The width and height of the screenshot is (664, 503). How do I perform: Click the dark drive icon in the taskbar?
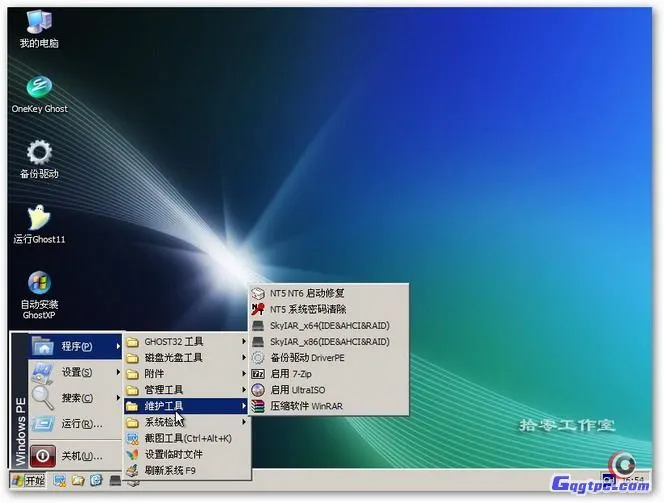tap(115, 480)
